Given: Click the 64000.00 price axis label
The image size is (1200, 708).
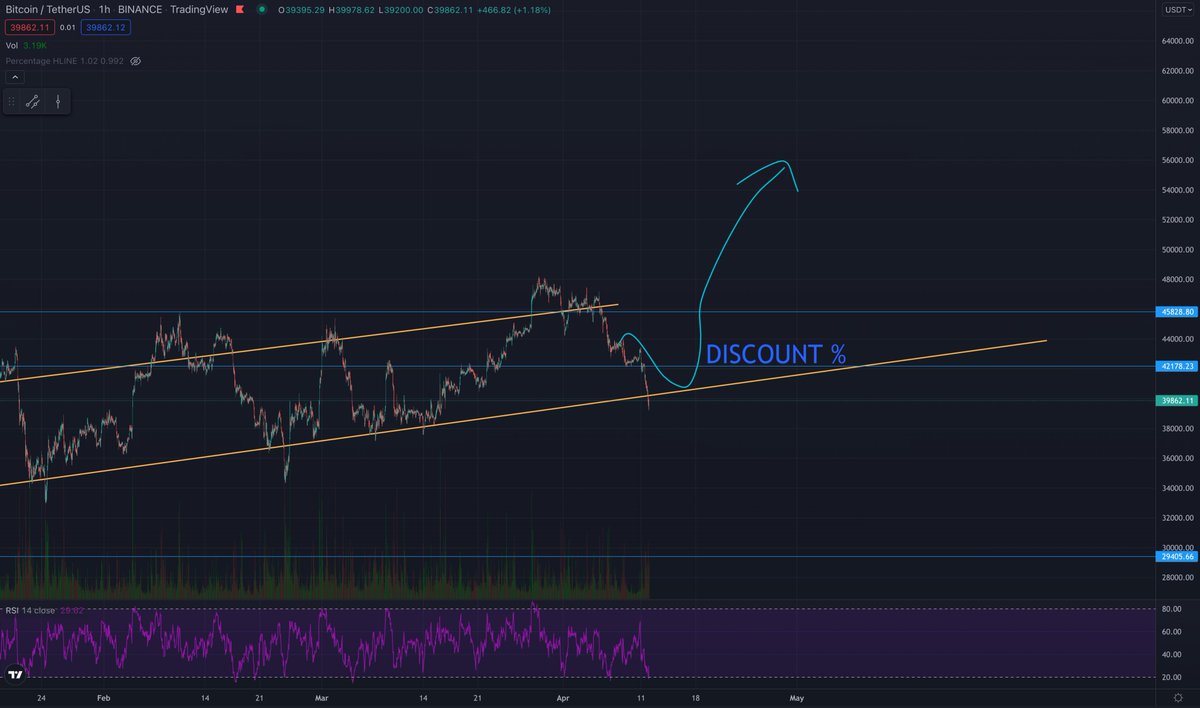Looking at the screenshot, I should pos(1176,41).
